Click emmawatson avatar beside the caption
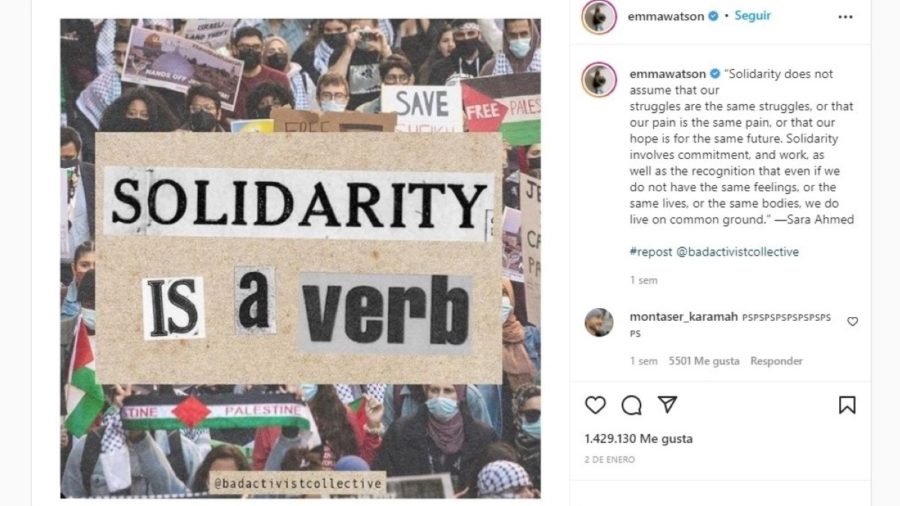The width and height of the screenshot is (900, 506). [x=599, y=79]
